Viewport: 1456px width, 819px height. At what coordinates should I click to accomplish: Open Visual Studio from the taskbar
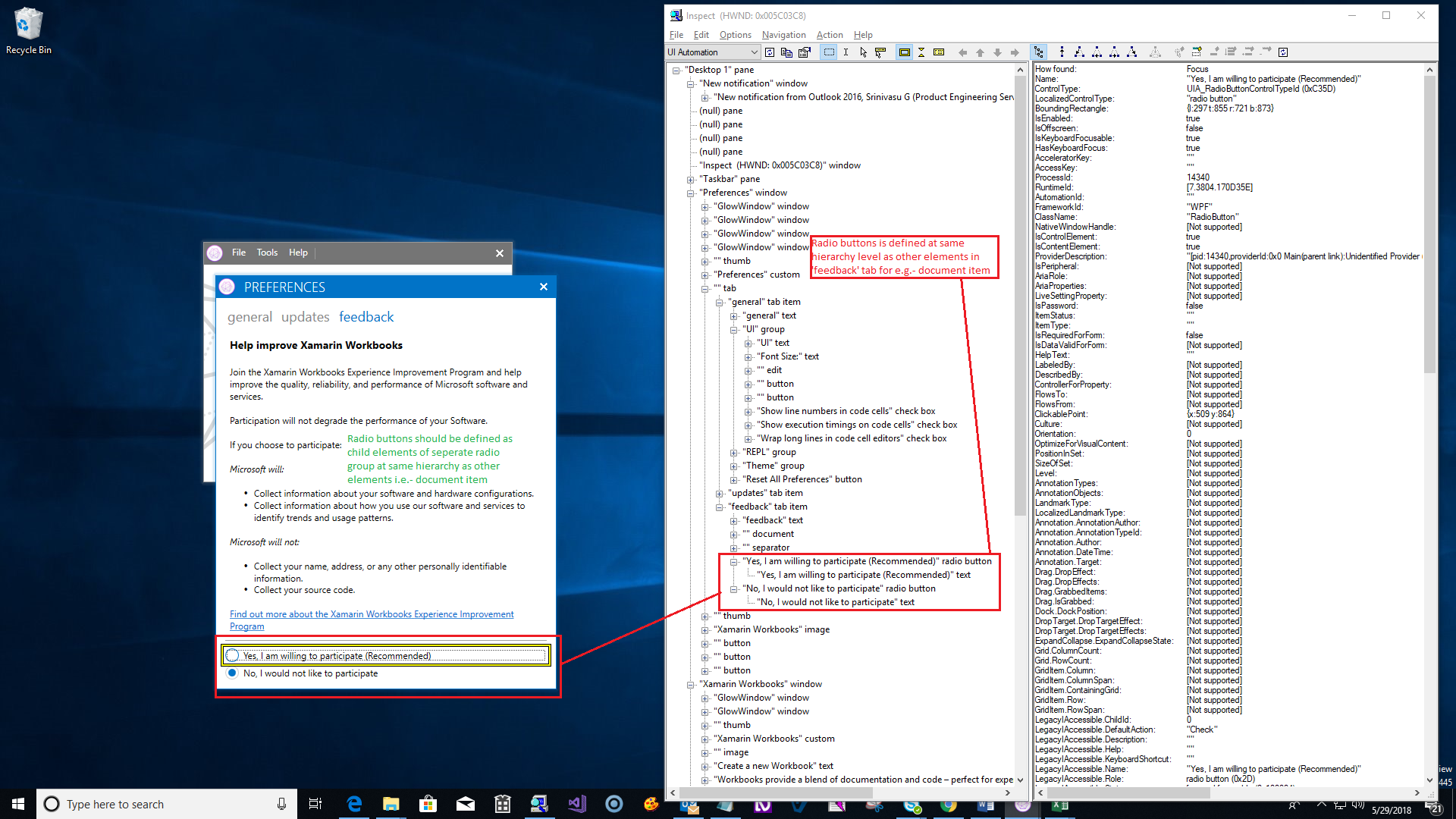(576, 804)
